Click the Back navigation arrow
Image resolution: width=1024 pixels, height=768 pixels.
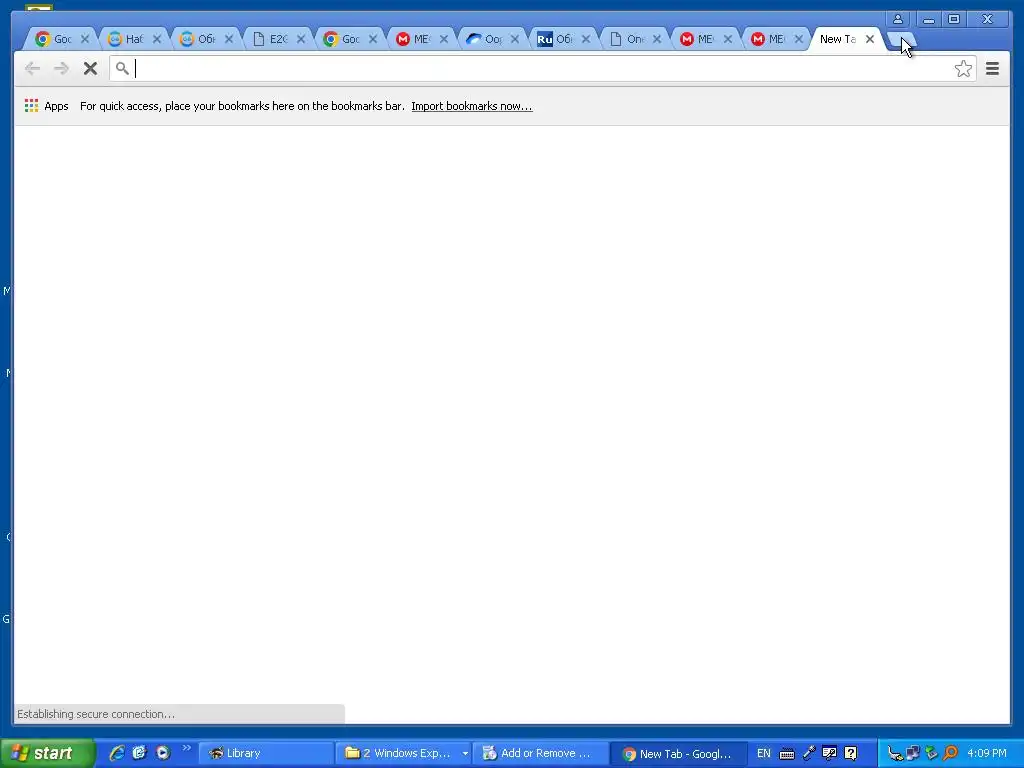(x=32, y=69)
